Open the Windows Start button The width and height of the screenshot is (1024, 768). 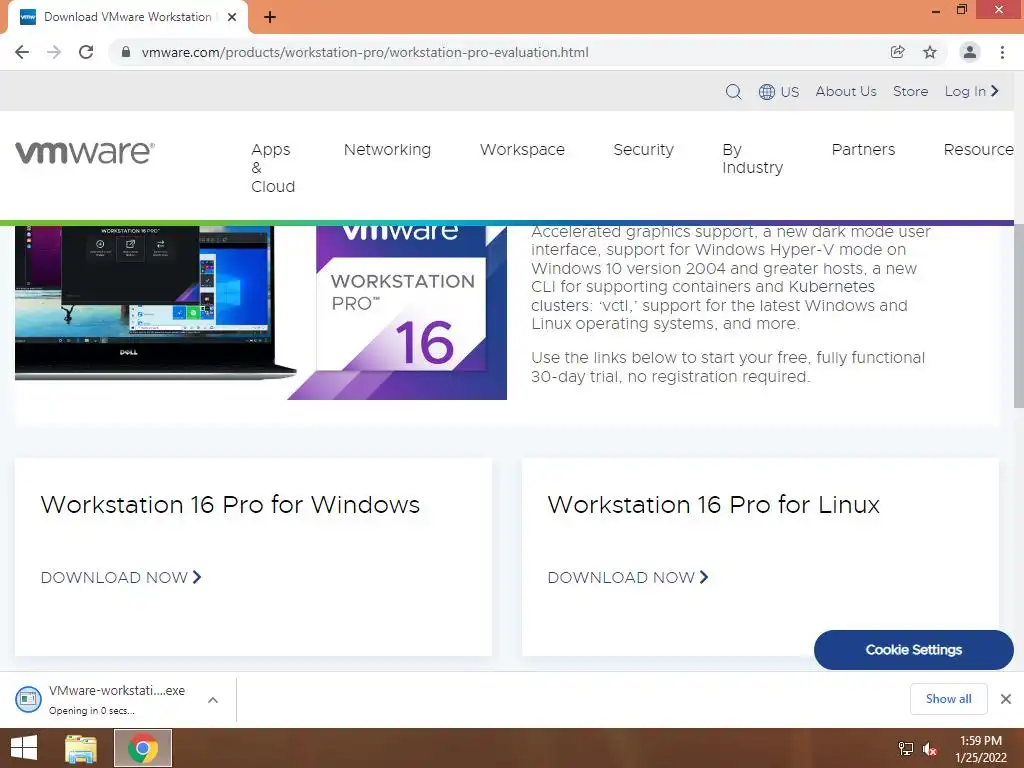click(24, 748)
